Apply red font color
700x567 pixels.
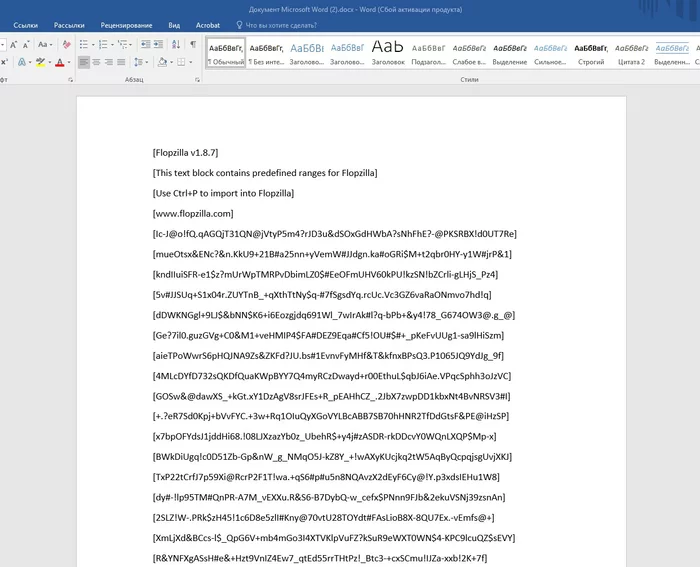60,62
